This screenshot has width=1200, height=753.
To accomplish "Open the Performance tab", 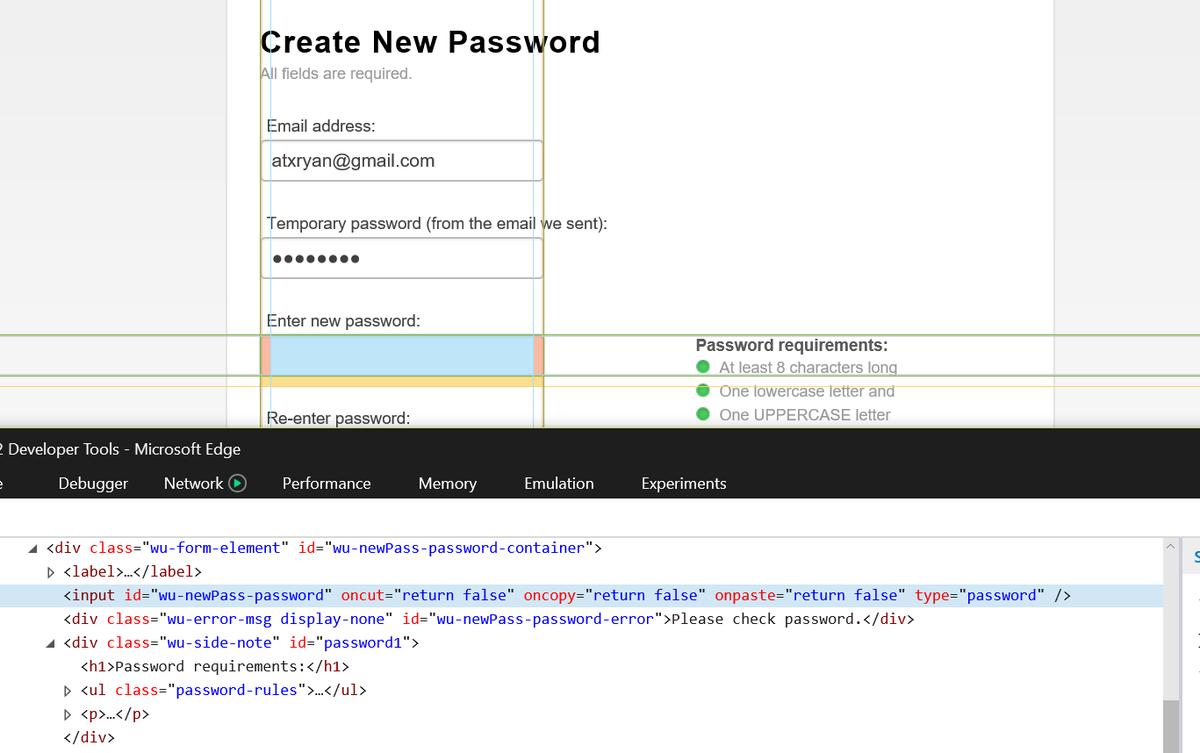I will 326,484.
